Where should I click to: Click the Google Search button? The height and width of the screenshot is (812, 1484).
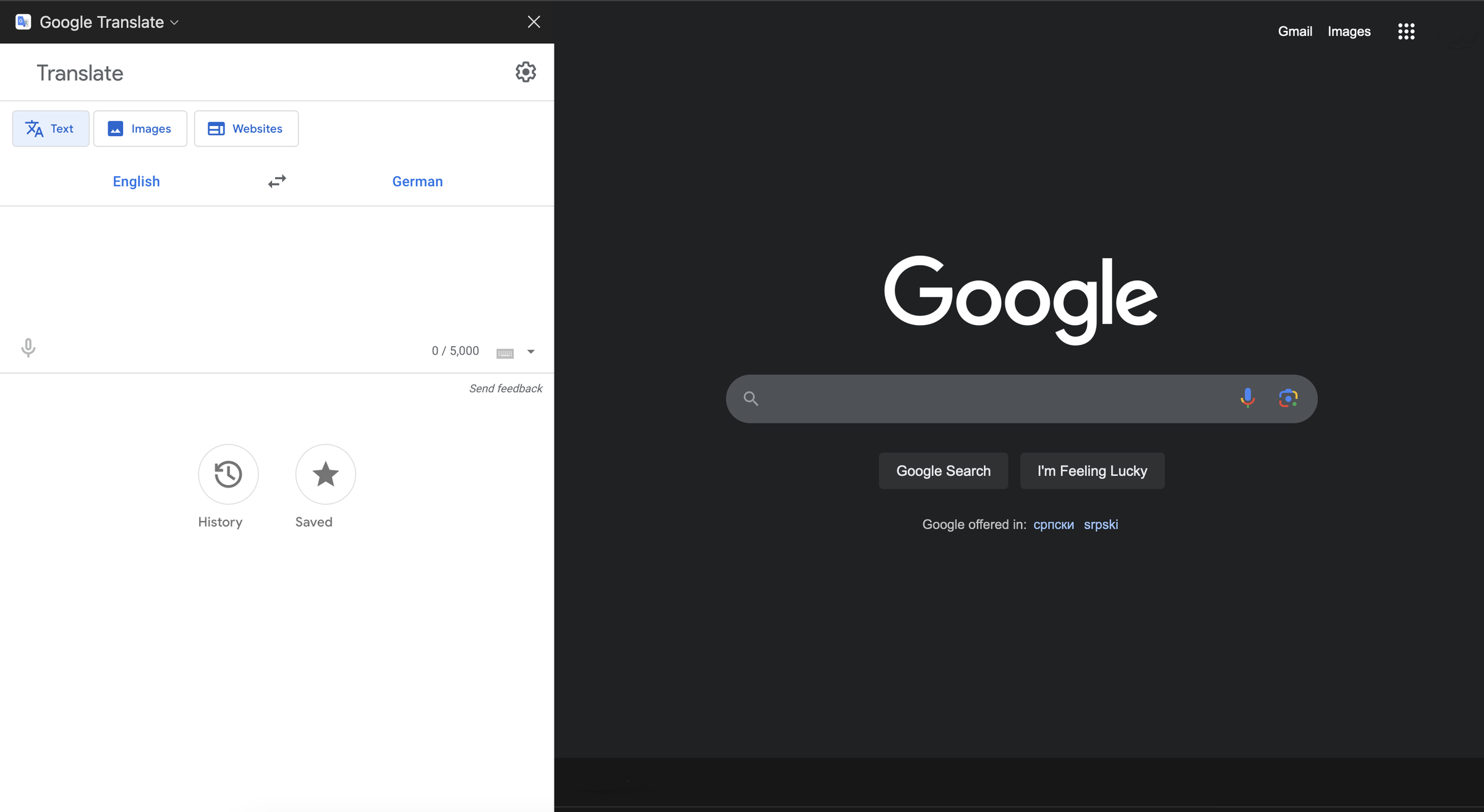944,471
